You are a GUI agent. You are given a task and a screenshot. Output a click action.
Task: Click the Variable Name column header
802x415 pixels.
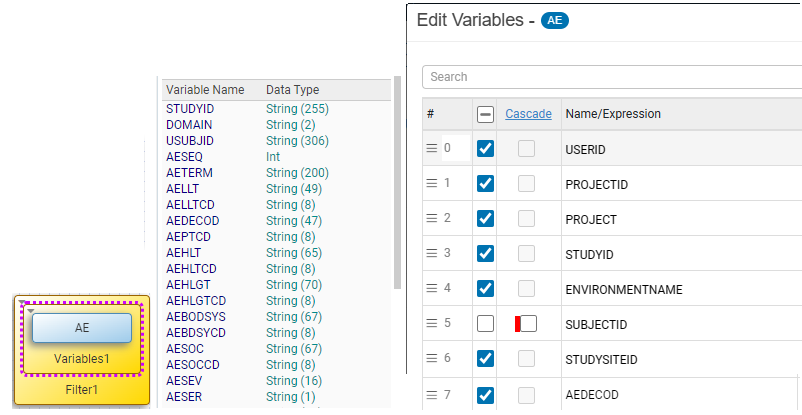[205, 90]
